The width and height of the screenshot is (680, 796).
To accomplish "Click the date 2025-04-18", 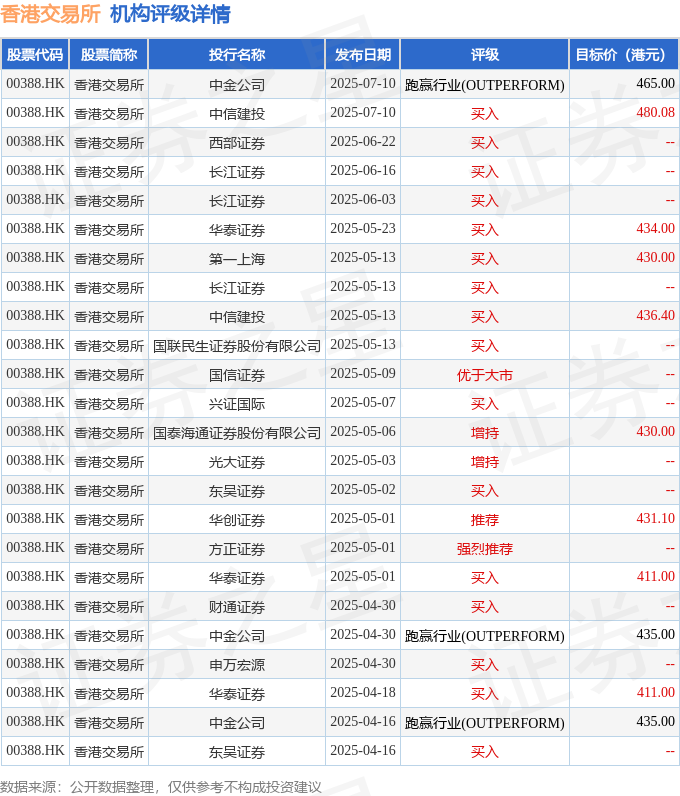I will tap(363, 692).
